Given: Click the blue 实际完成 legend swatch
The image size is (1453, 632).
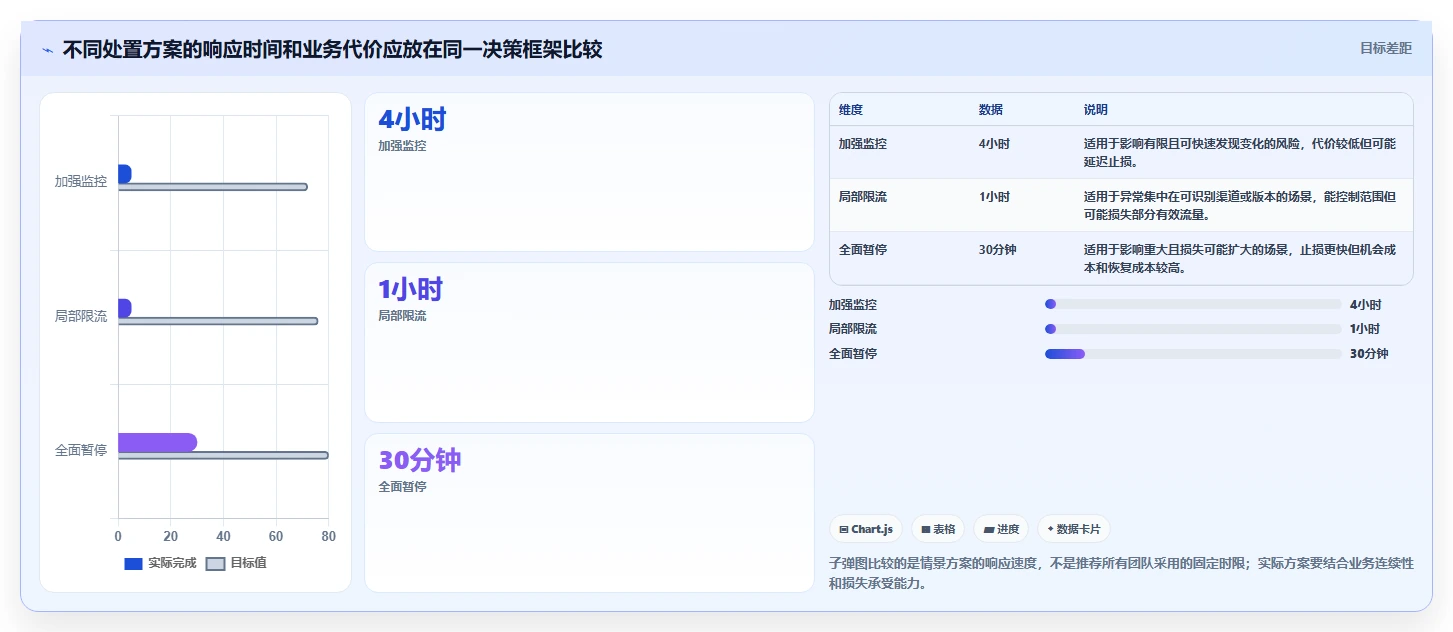Looking at the screenshot, I should point(134,563).
